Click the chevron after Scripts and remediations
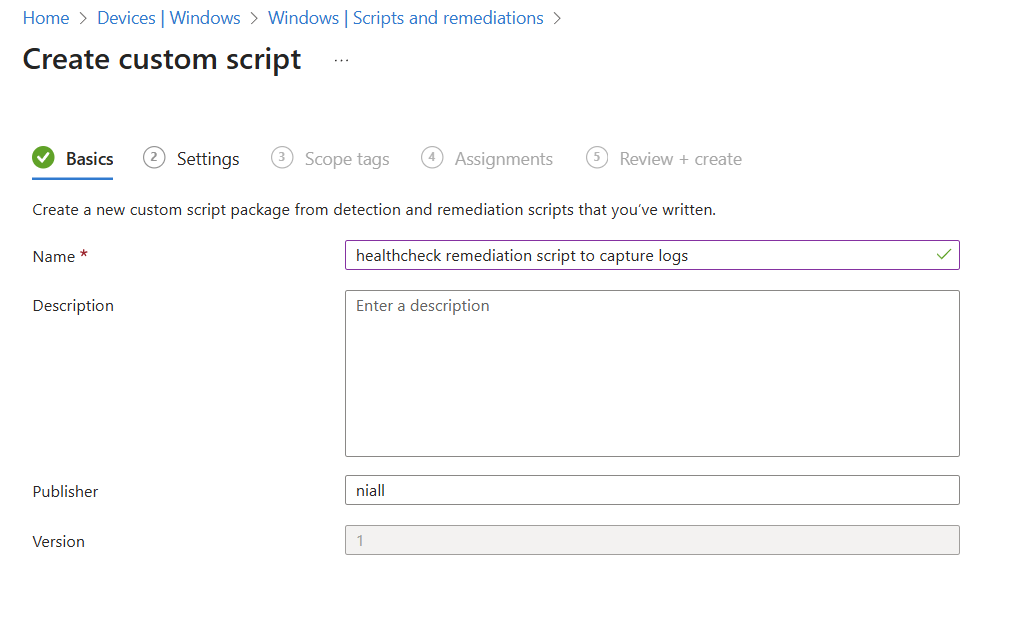The image size is (1028, 629). 557,18
